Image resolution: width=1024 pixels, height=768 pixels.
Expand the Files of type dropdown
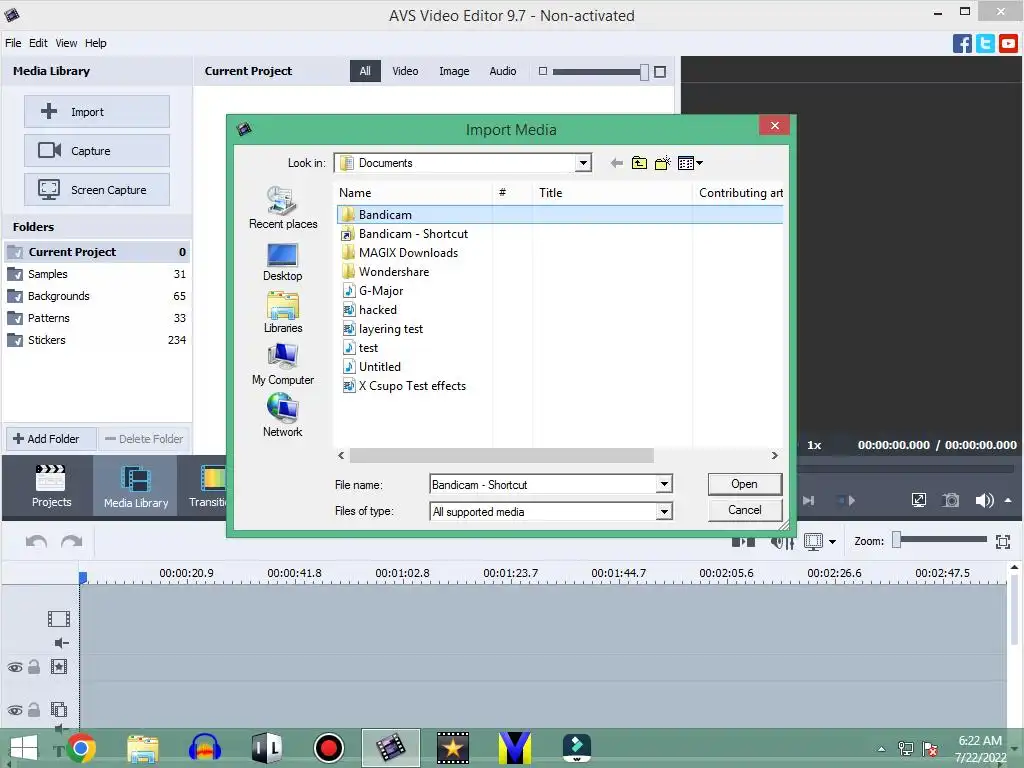pos(664,511)
